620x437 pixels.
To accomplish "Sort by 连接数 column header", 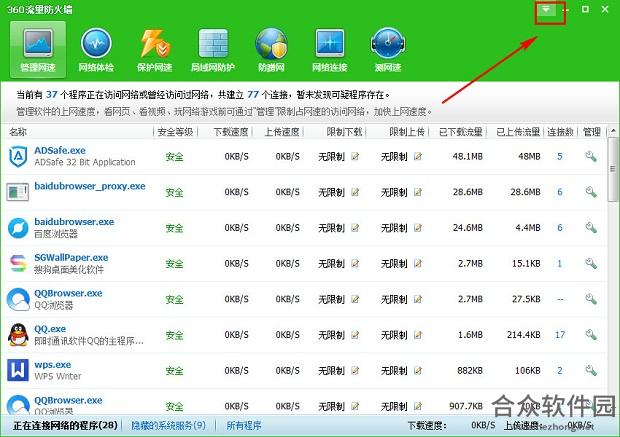I will tap(560, 132).
